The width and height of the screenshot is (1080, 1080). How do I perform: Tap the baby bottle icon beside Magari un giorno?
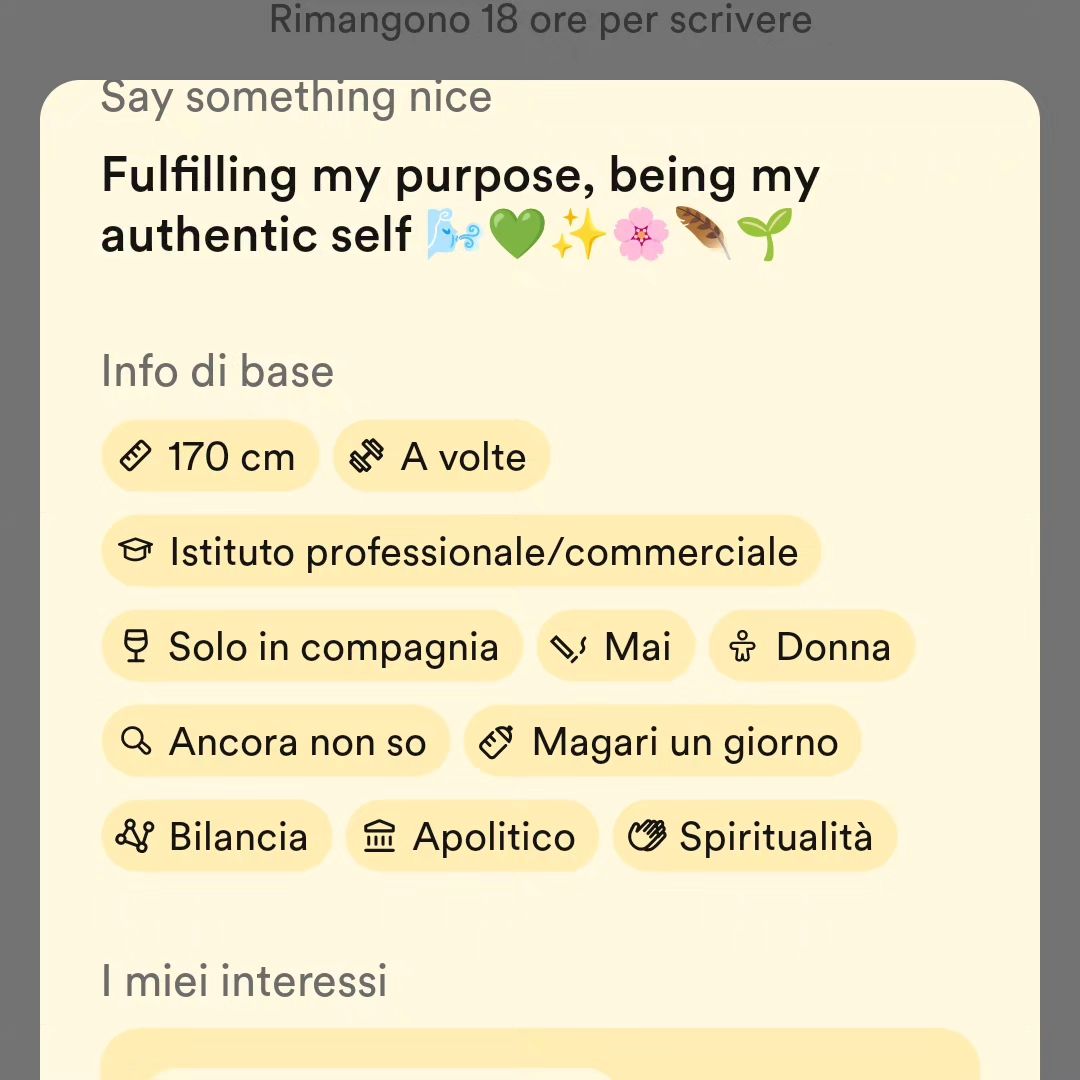point(497,742)
